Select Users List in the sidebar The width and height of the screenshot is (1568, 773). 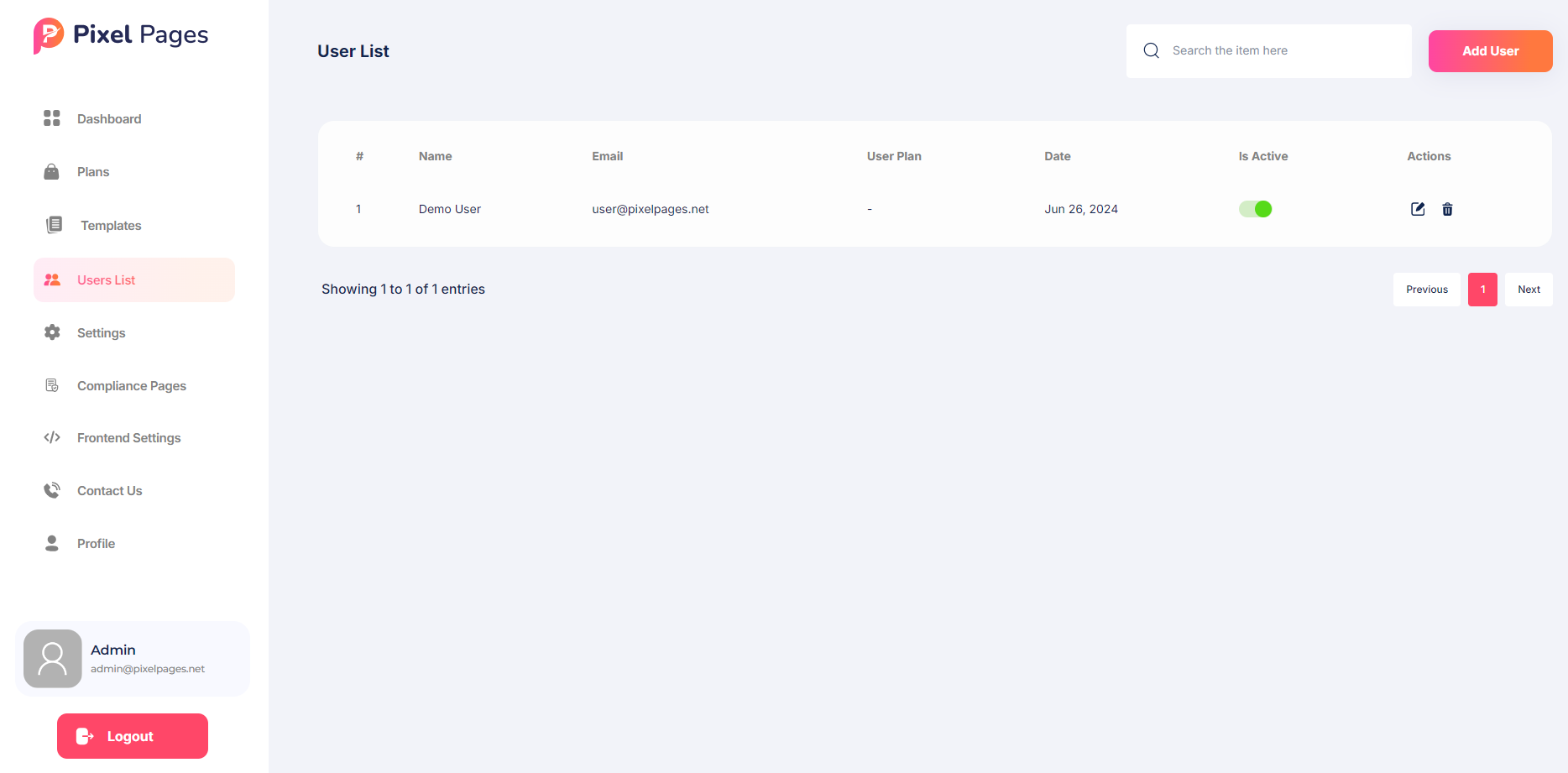[x=134, y=279]
